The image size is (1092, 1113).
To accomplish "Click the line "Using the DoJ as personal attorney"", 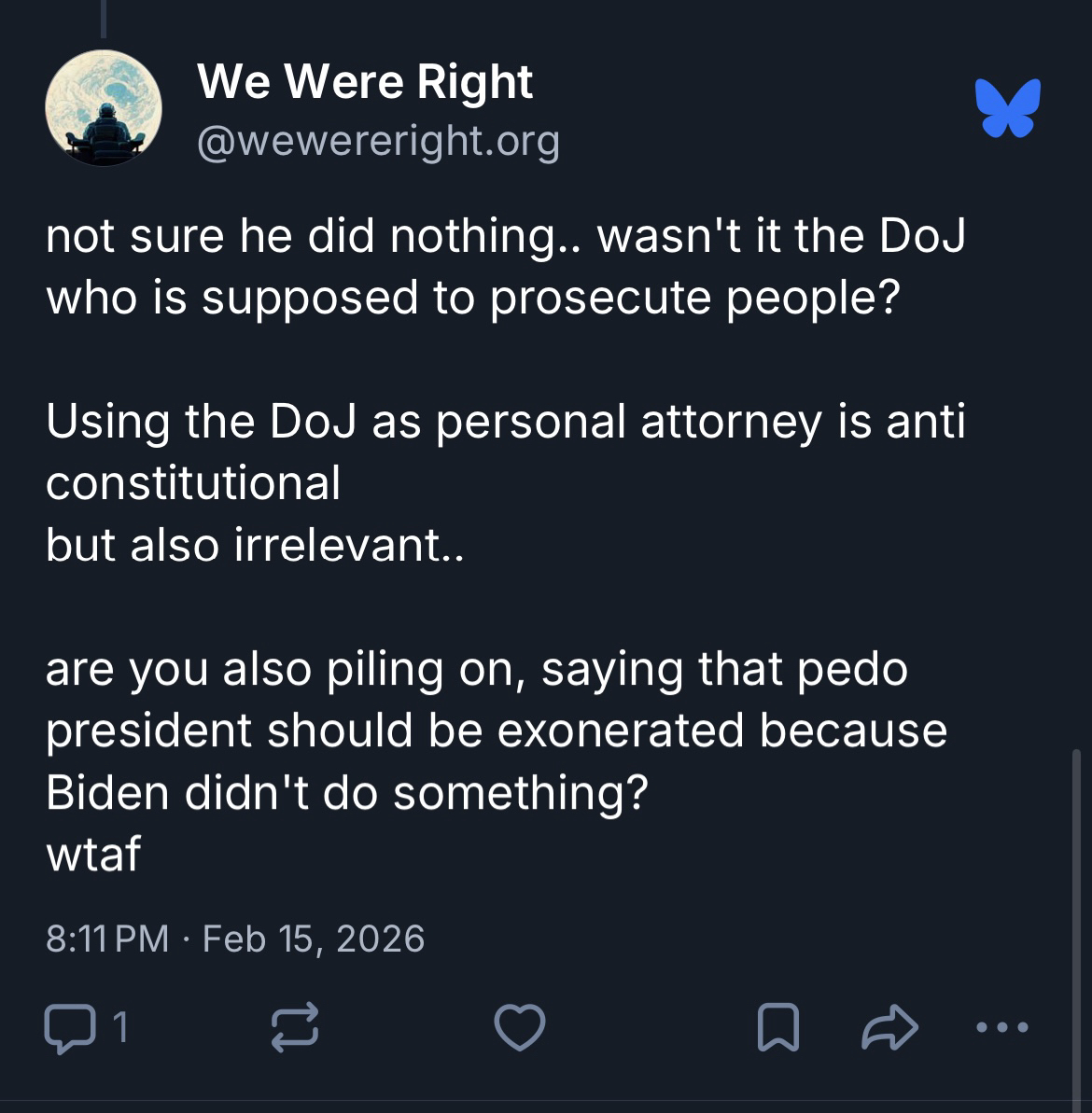I will (504, 422).
